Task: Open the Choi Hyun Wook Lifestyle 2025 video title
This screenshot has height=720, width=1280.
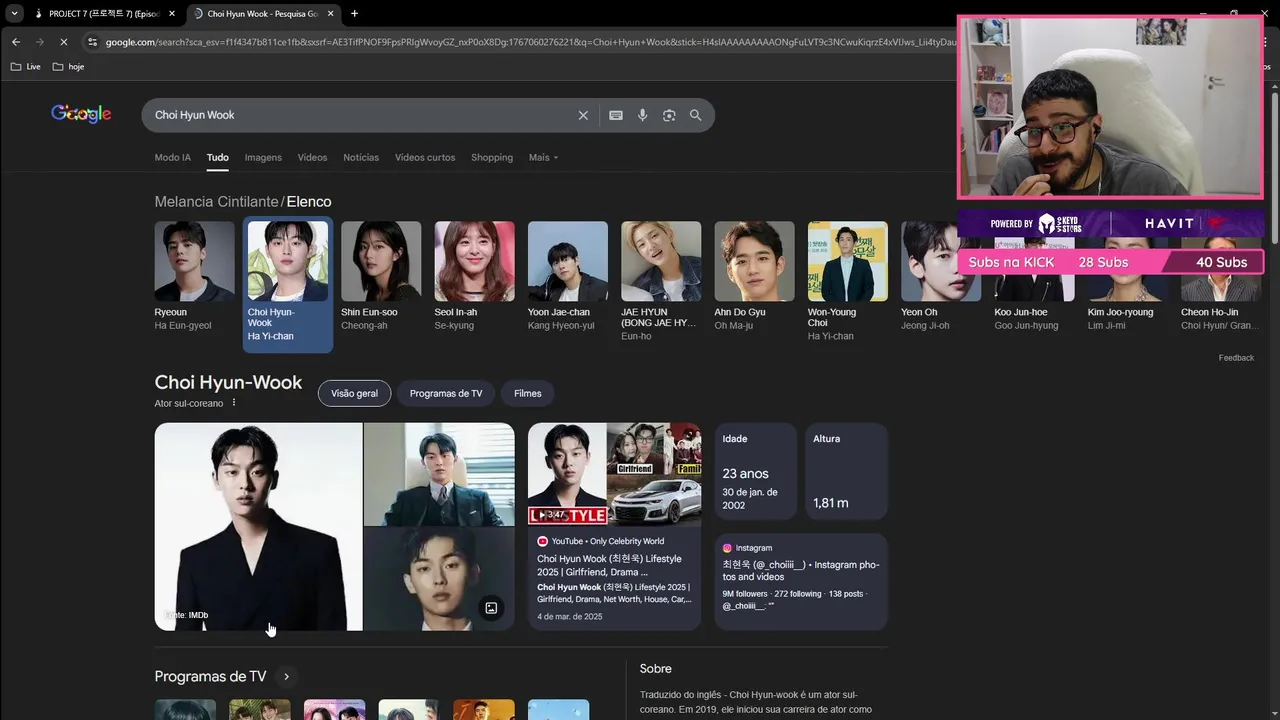Action: pos(609,565)
